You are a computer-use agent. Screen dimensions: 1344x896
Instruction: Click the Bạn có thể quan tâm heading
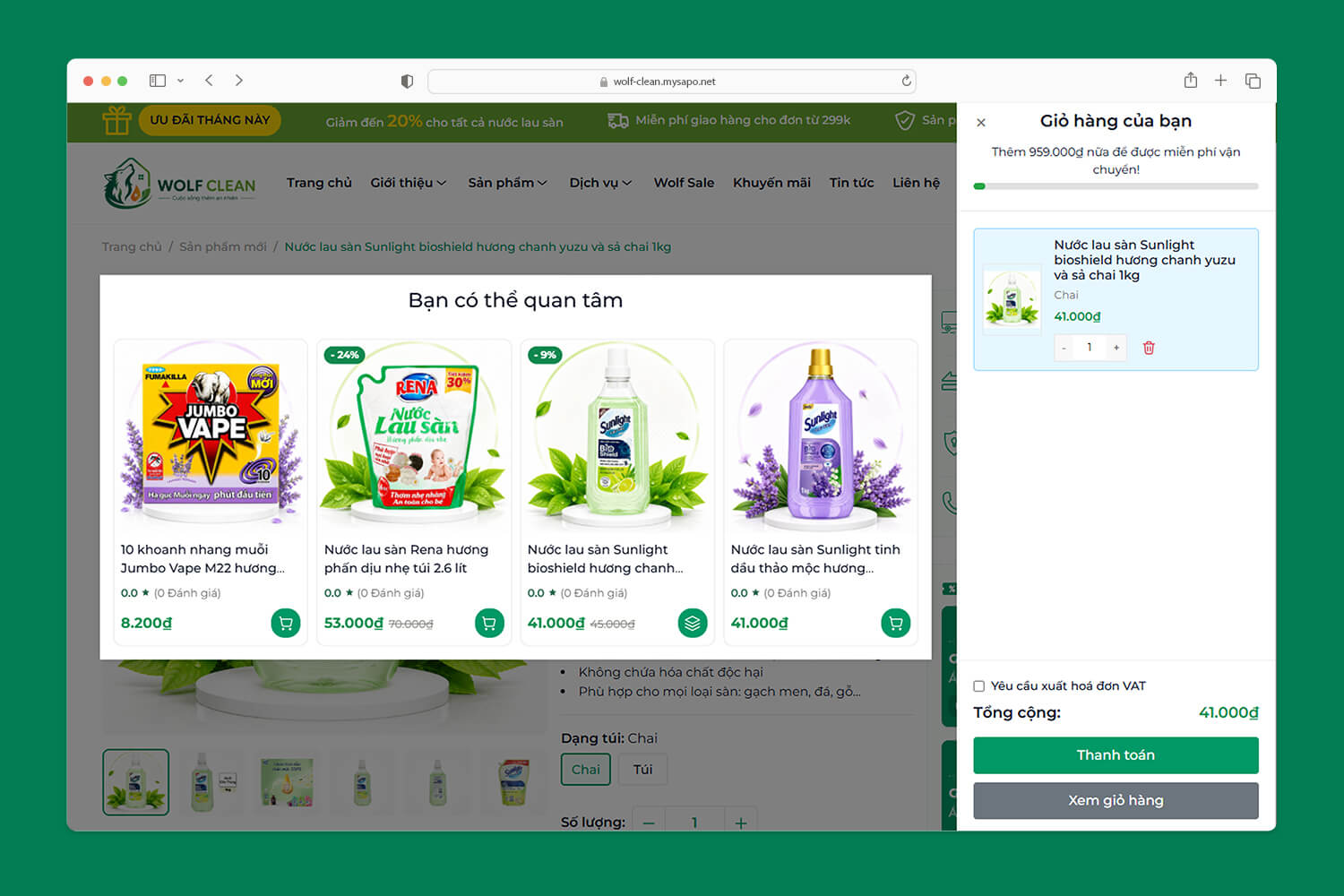click(x=515, y=300)
